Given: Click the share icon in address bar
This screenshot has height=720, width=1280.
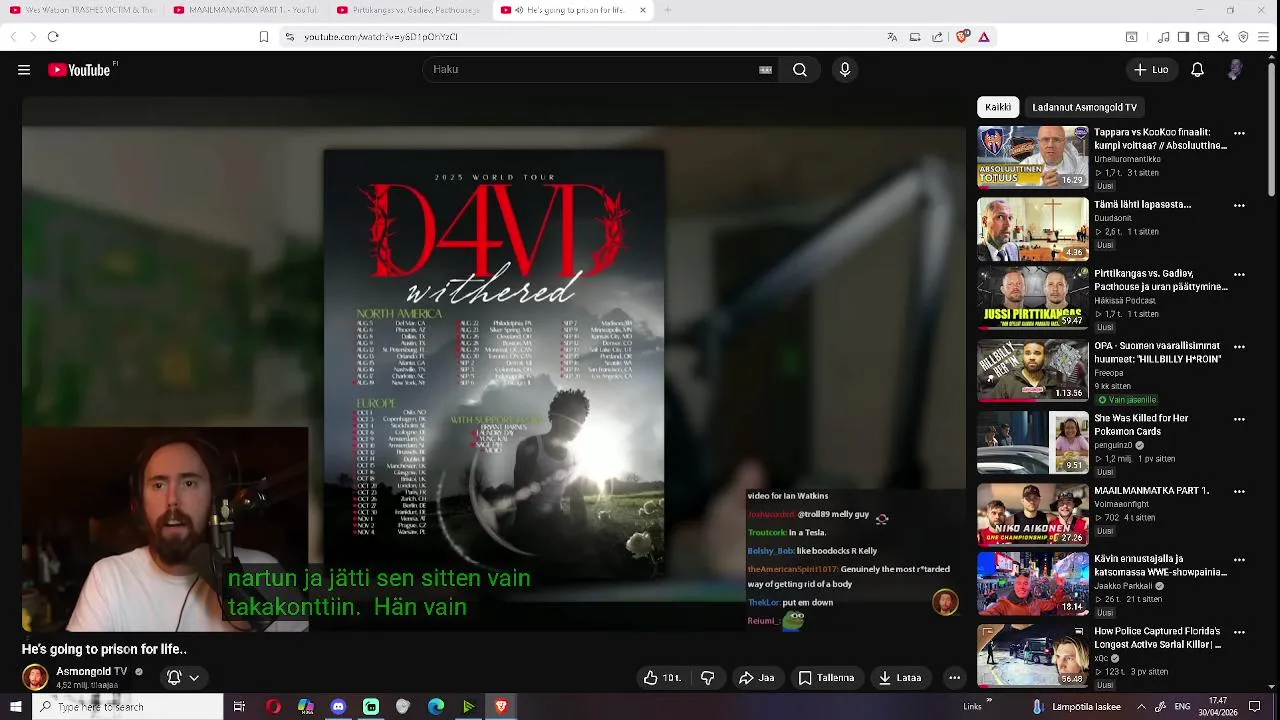Looking at the screenshot, I should [x=937, y=37].
